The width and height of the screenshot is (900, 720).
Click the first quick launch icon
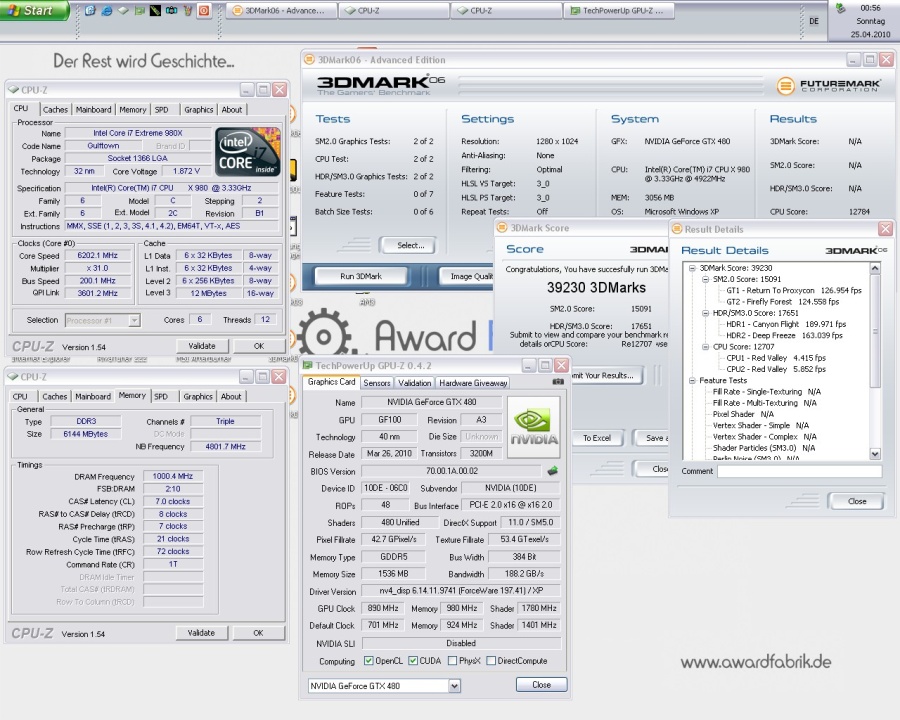[90, 10]
